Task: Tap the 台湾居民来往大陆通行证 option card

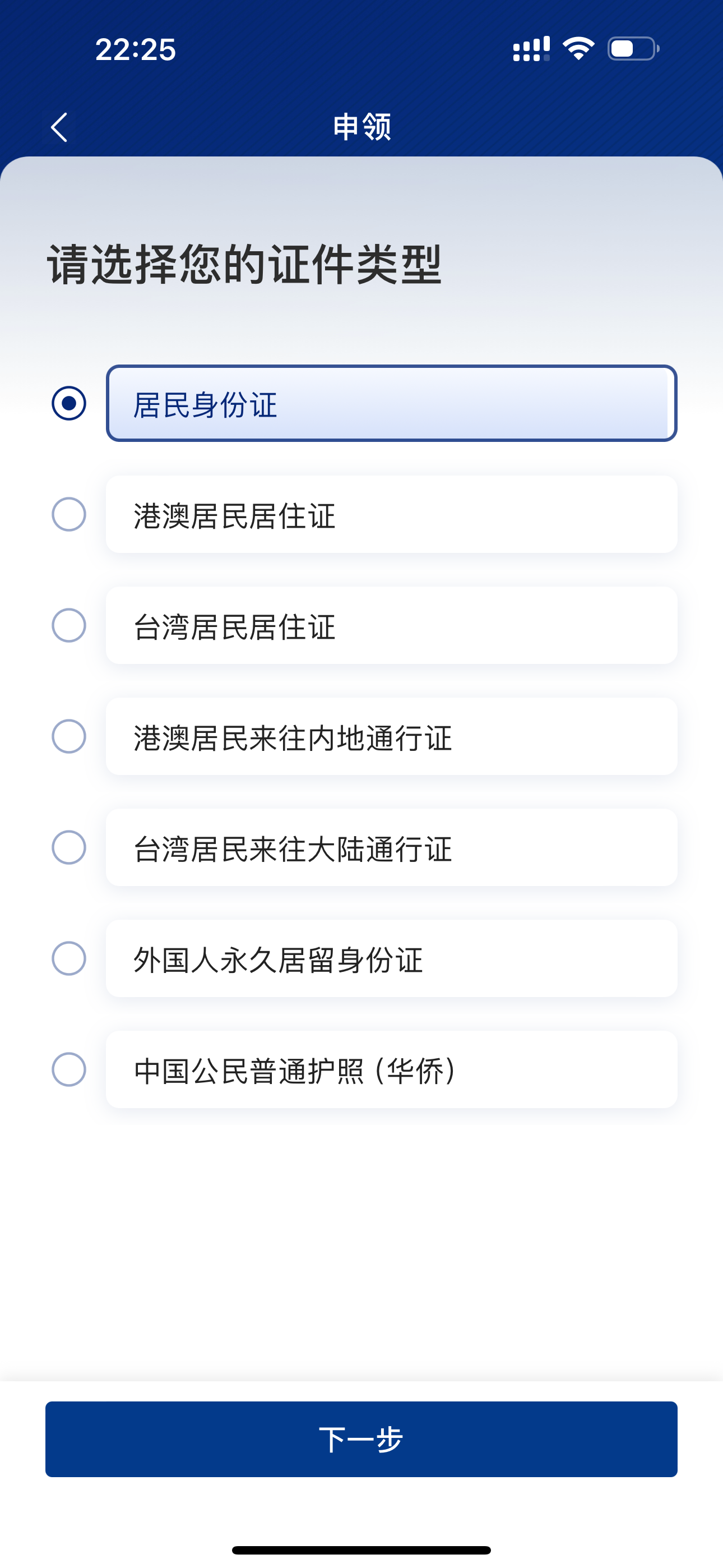Action: click(x=391, y=847)
